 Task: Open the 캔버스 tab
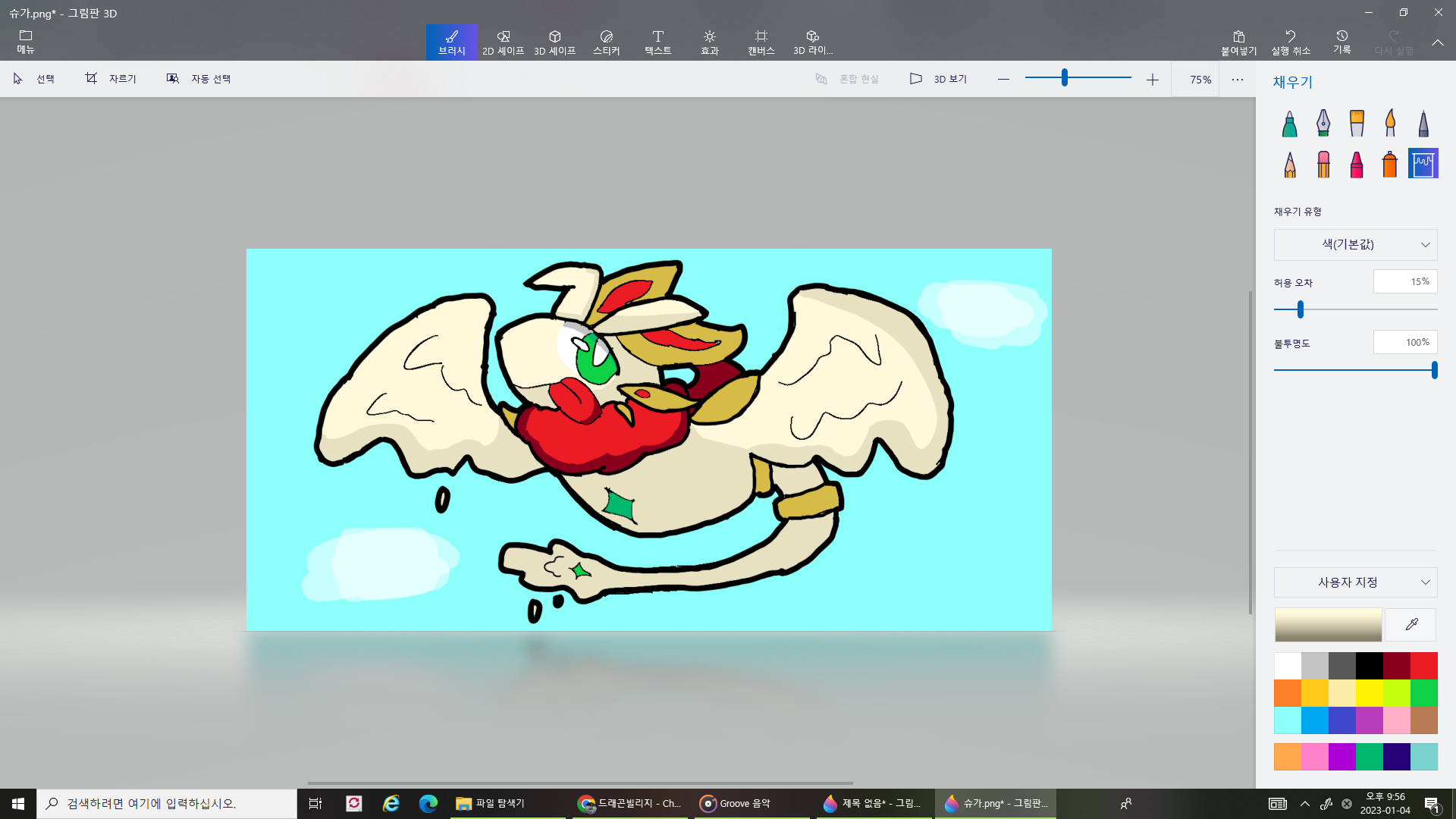pyautogui.click(x=761, y=42)
